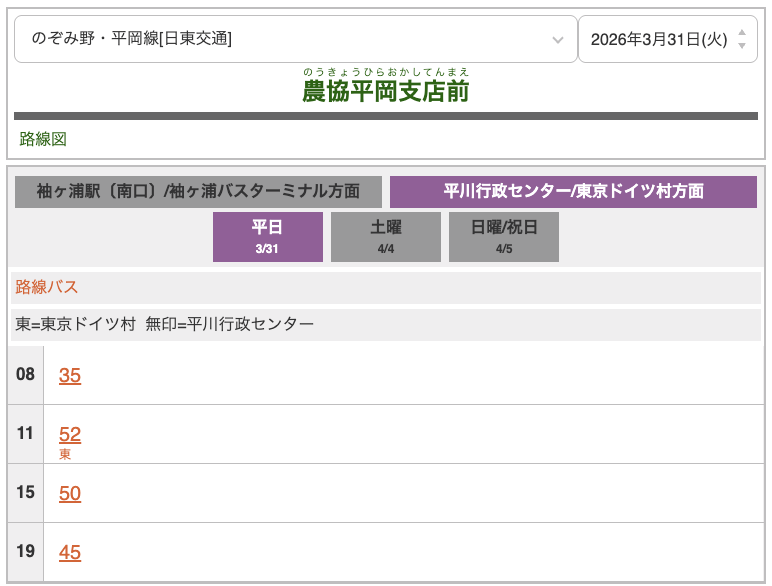Click the 2026年3月31日 date field
Screen dimensions: 772x586
pos(658,40)
